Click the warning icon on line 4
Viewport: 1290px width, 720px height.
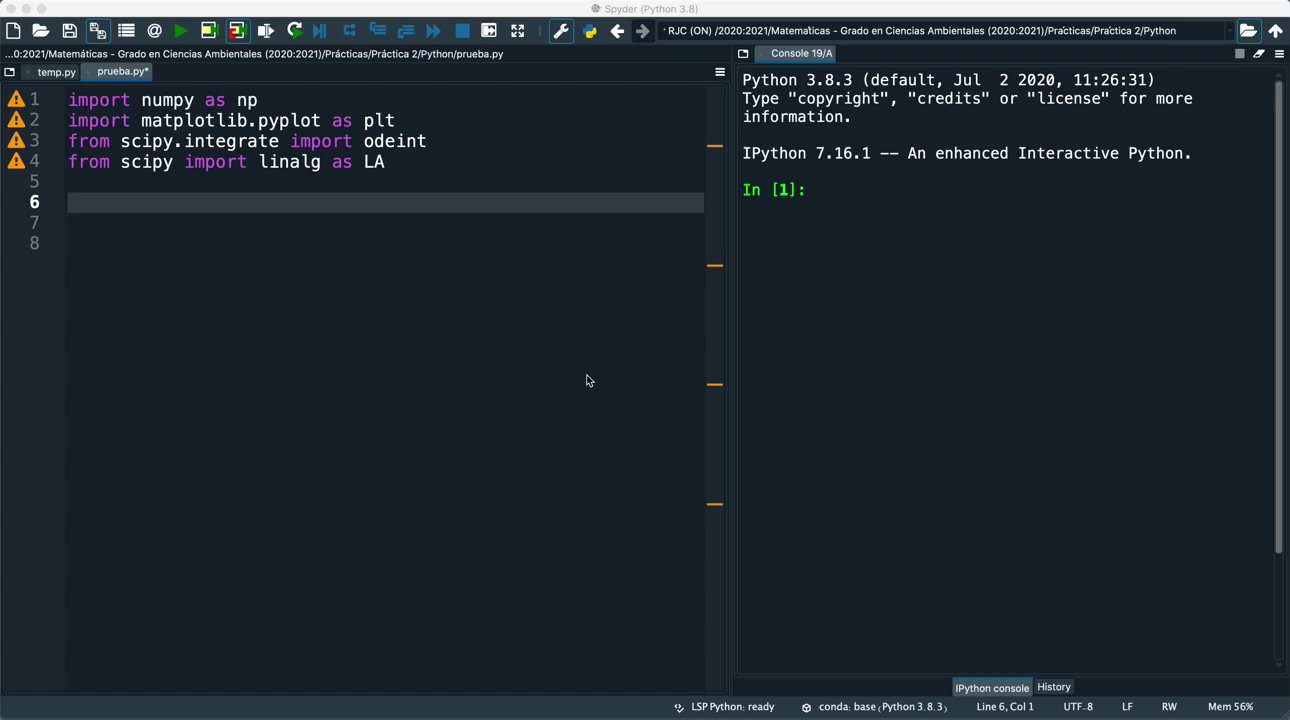16,161
